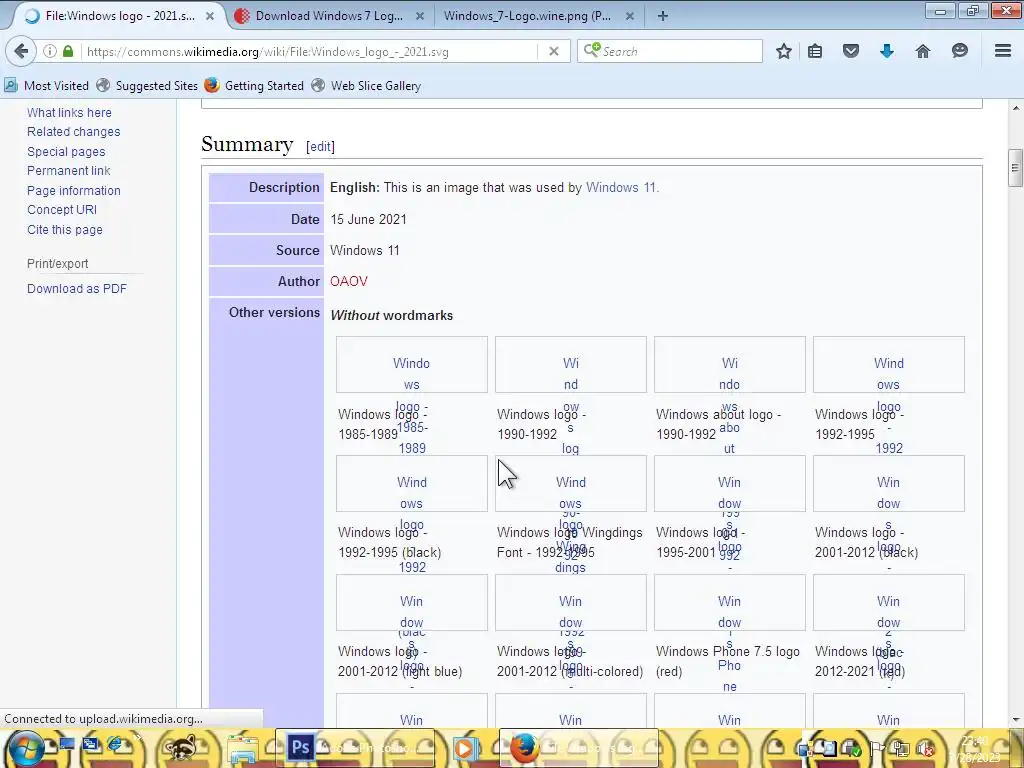This screenshot has height=768, width=1024.
Task: Open Concept URI link
Action: 62,210
